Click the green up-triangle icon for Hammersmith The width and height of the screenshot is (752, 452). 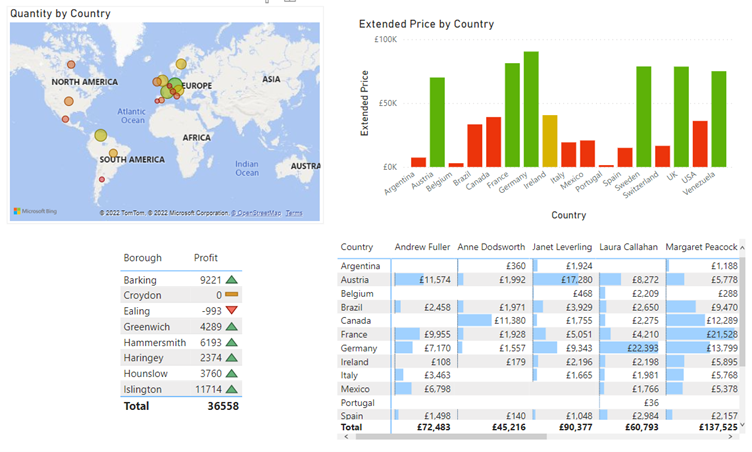pyautogui.click(x=232, y=343)
